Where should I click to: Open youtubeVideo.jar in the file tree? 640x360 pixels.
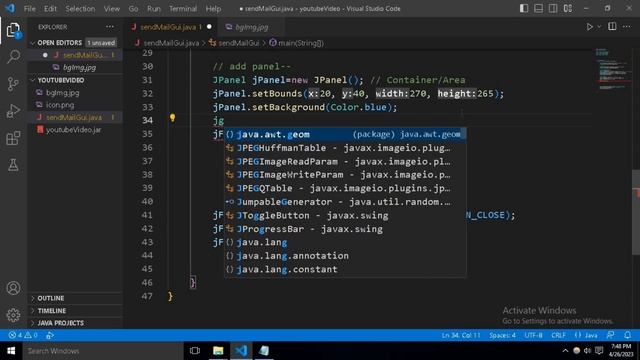click(x=76, y=130)
